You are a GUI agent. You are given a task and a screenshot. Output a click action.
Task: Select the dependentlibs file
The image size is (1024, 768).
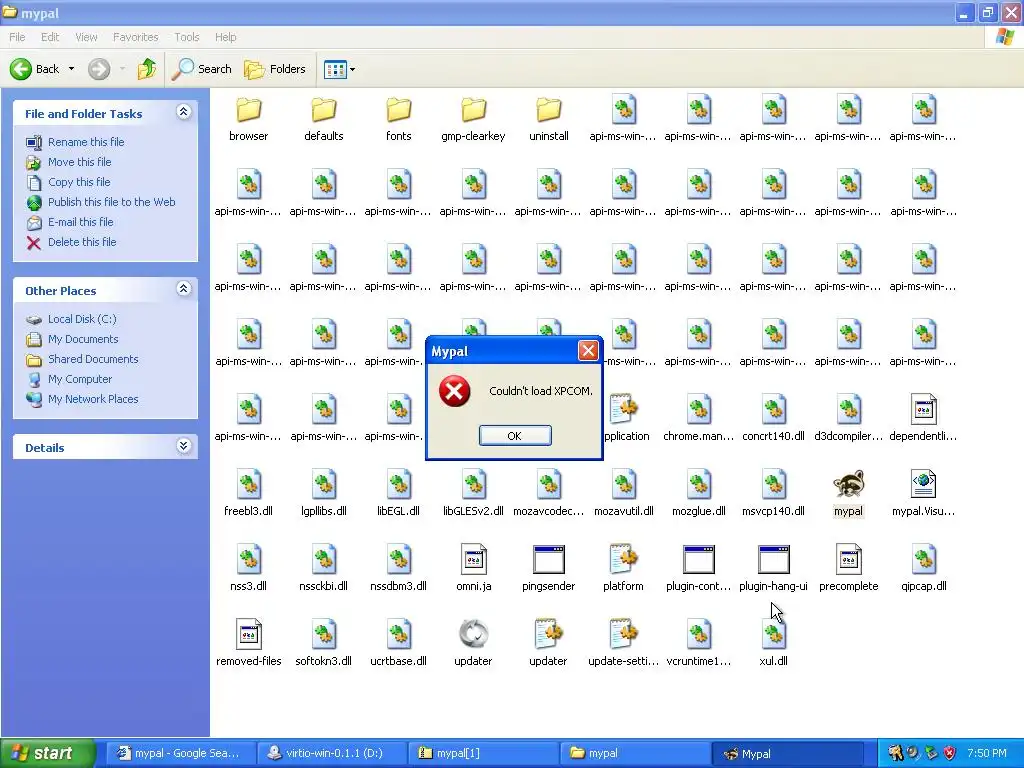click(x=923, y=419)
